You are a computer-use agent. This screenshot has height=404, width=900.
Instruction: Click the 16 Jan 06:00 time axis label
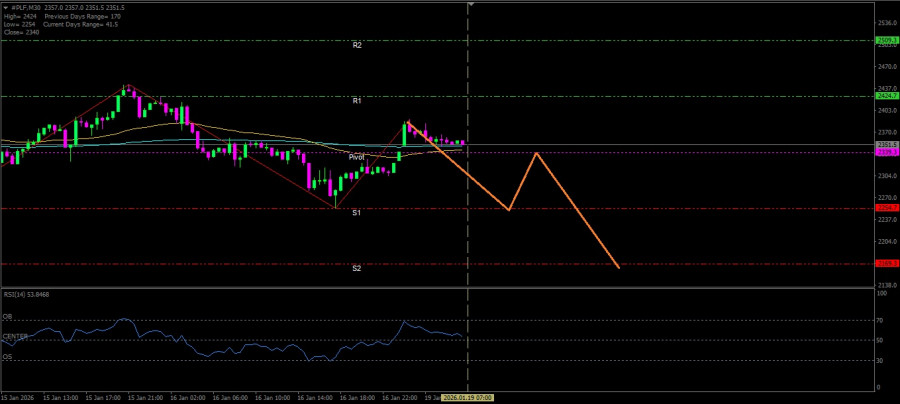click(x=231, y=398)
